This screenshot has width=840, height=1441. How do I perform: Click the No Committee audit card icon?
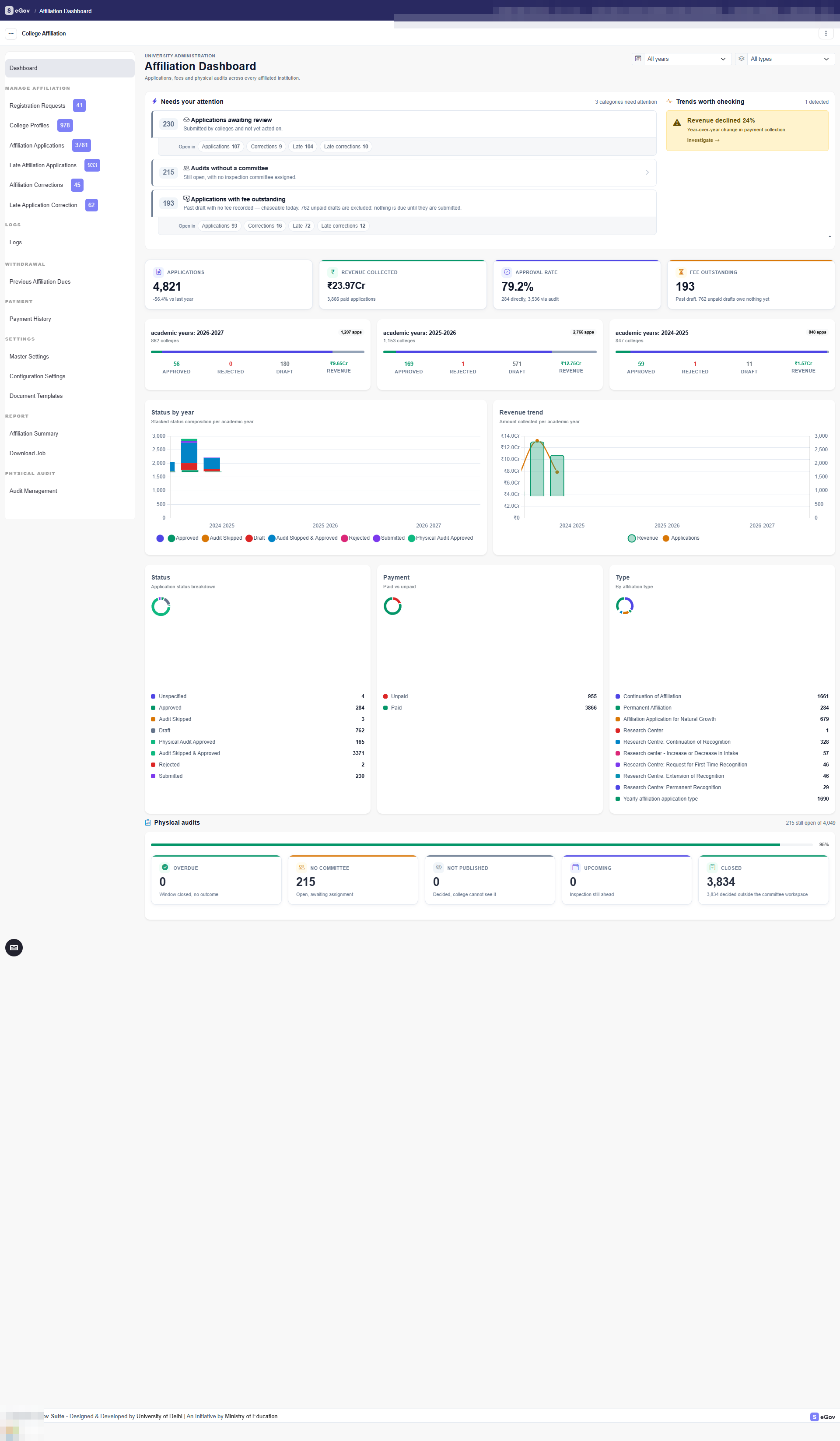(x=302, y=868)
